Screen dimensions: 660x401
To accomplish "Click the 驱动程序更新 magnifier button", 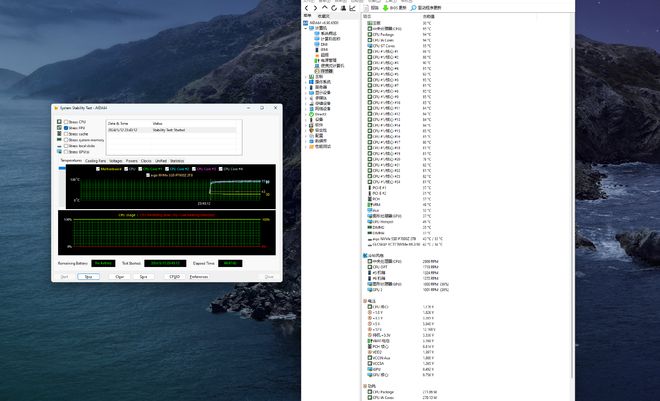I will [x=426, y=8].
